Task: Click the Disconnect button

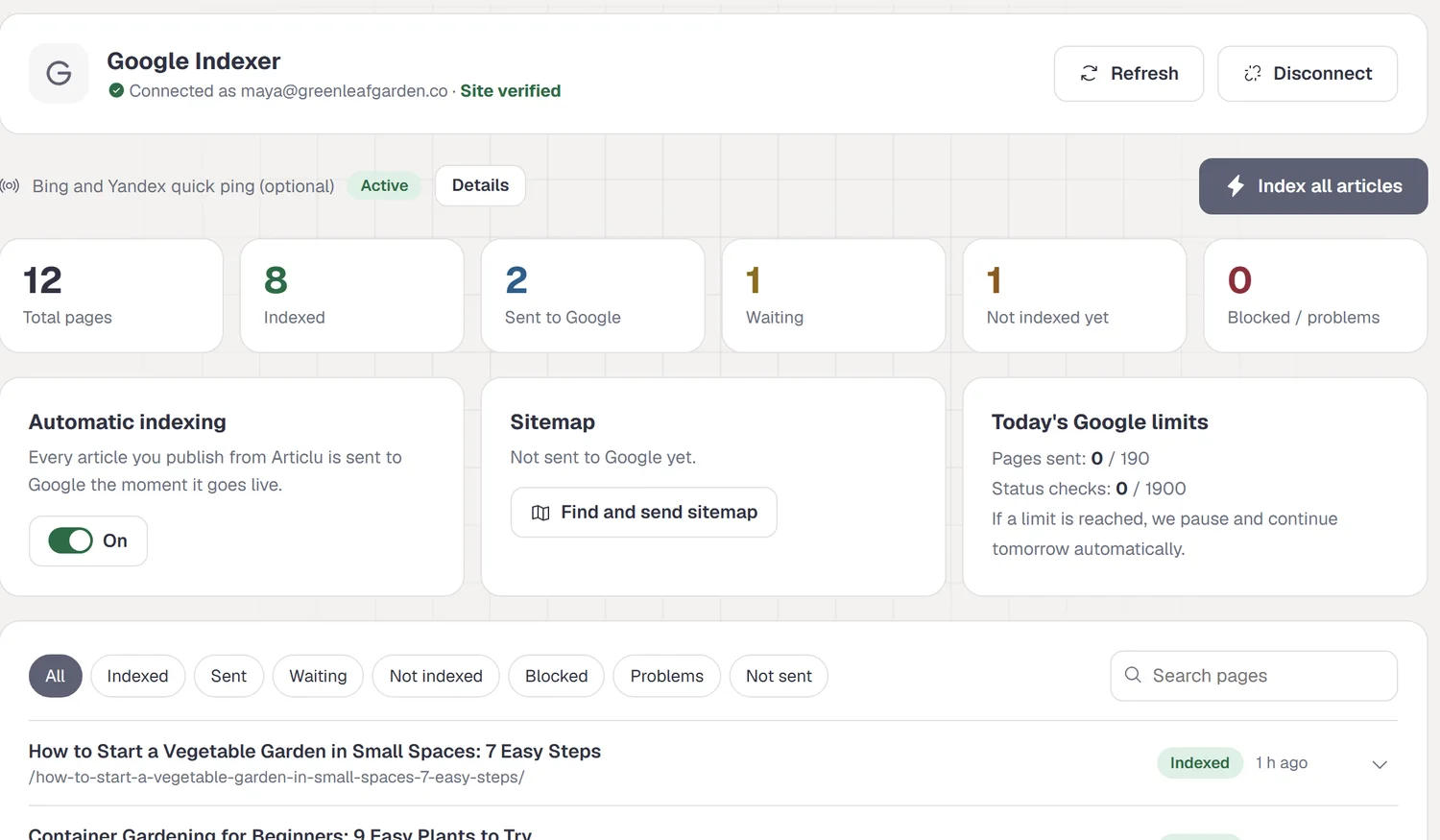Action: pyautogui.click(x=1308, y=74)
